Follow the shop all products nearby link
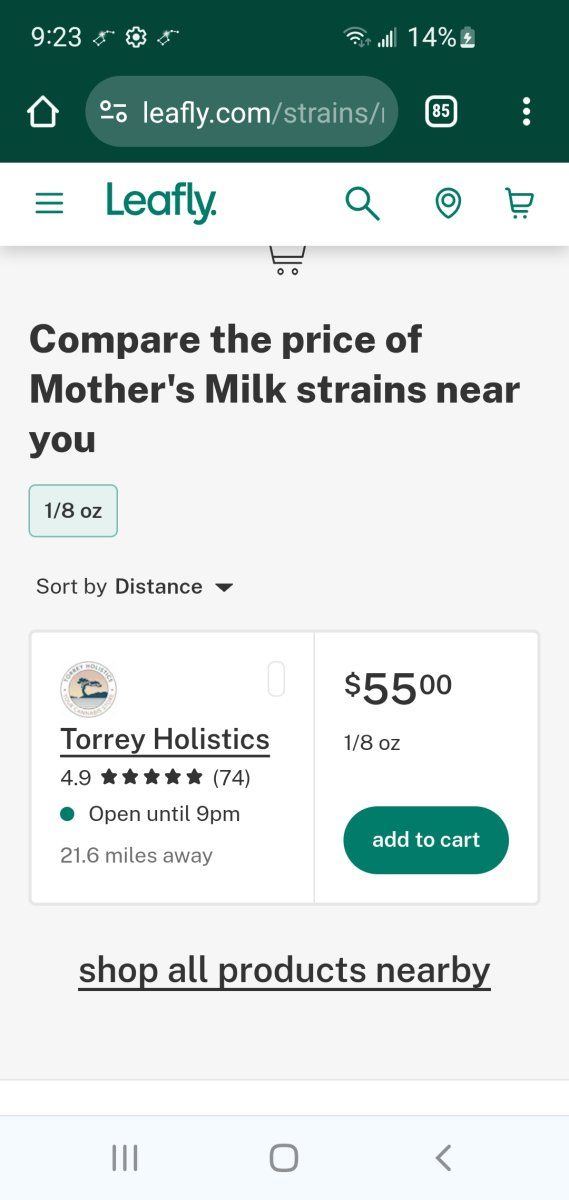This screenshot has width=569, height=1200. pyautogui.click(x=284, y=970)
